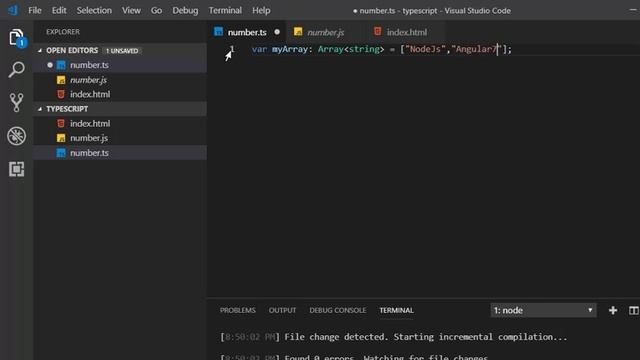Image resolution: width=640 pixels, height=360 pixels.
Task: Click the TypeScript icon on the number.ts tab
Action: point(219,31)
